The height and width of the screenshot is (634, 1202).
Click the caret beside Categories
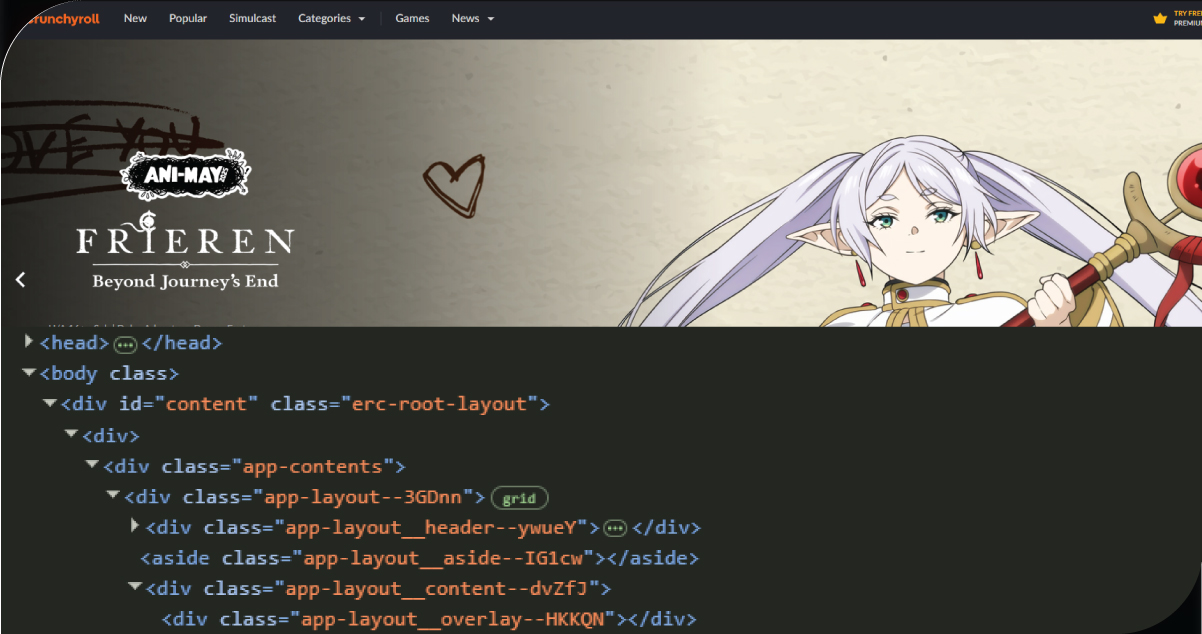coord(361,19)
